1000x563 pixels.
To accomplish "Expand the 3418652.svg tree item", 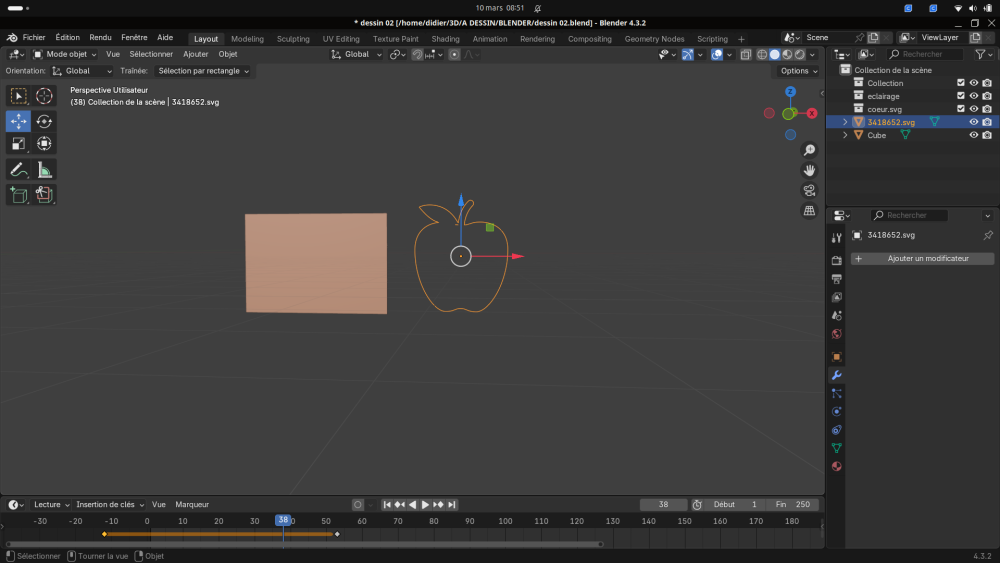I will (845, 122).
